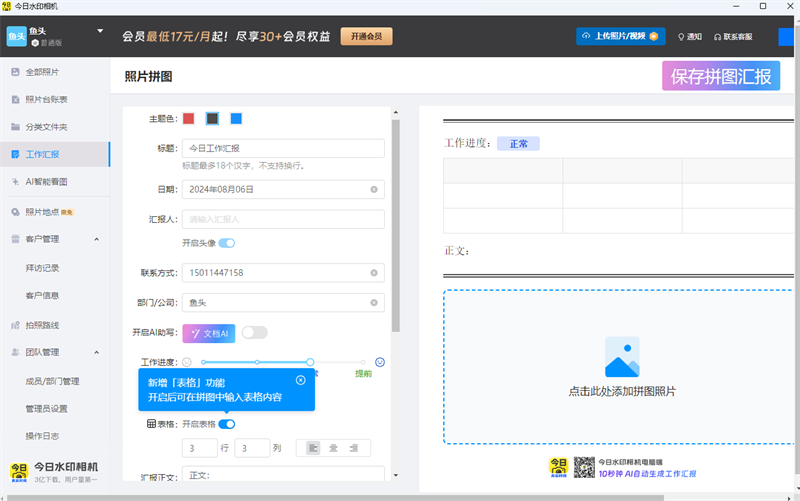Image resolution: width=800 pixels, height=501 pixels.
Task: Choose the red theme color swatch
Action: click(188, 118)
